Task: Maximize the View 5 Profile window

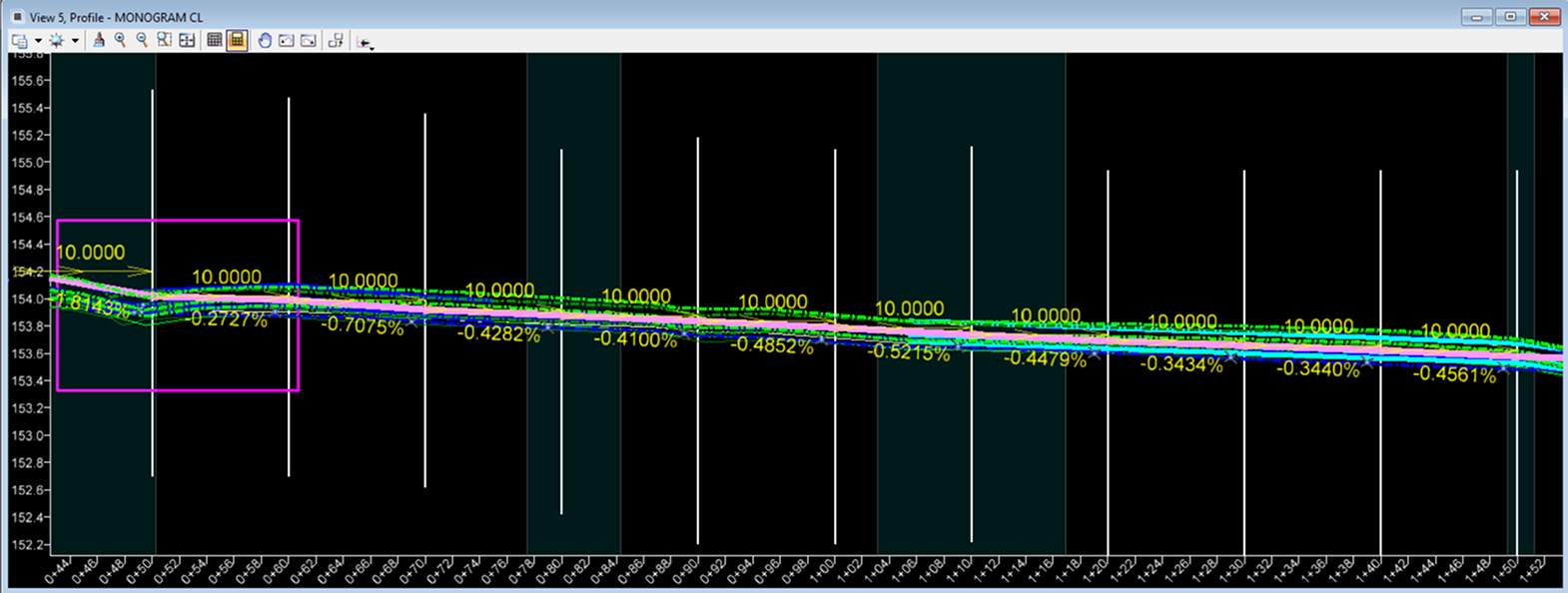Action: pyautogui.click(x=1510, y=17)
